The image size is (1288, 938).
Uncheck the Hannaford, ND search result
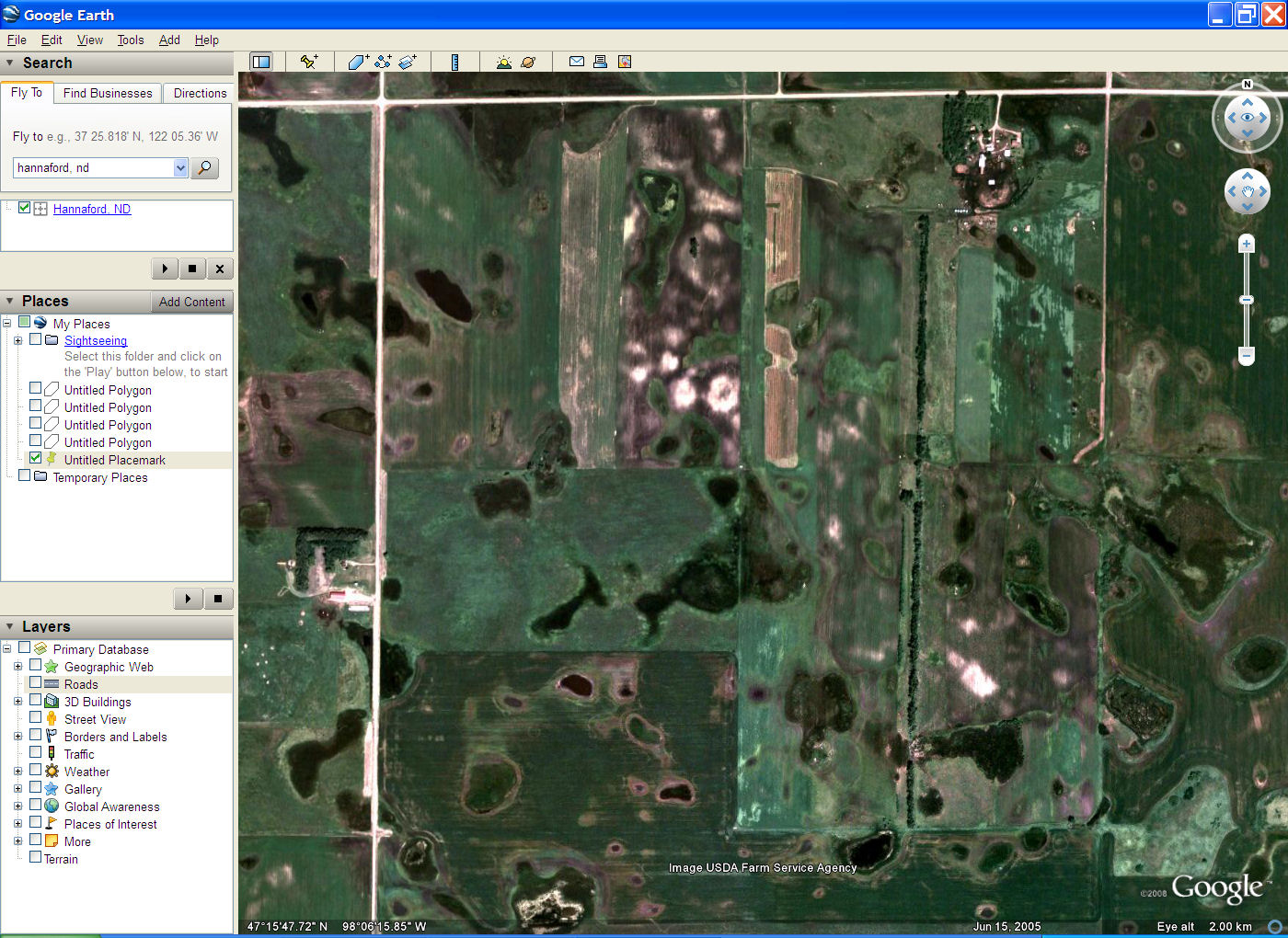tap(25, 208)
